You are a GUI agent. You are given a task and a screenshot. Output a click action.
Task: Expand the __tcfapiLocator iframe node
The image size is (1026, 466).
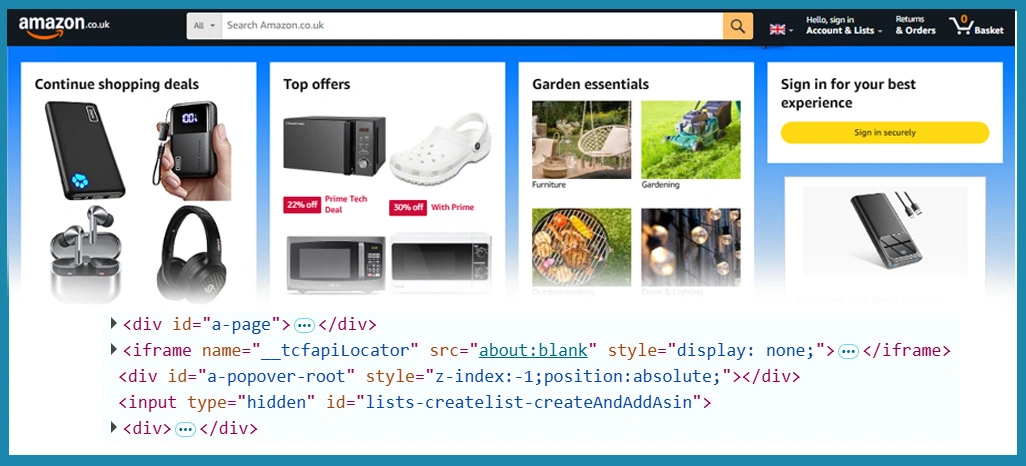113,350
